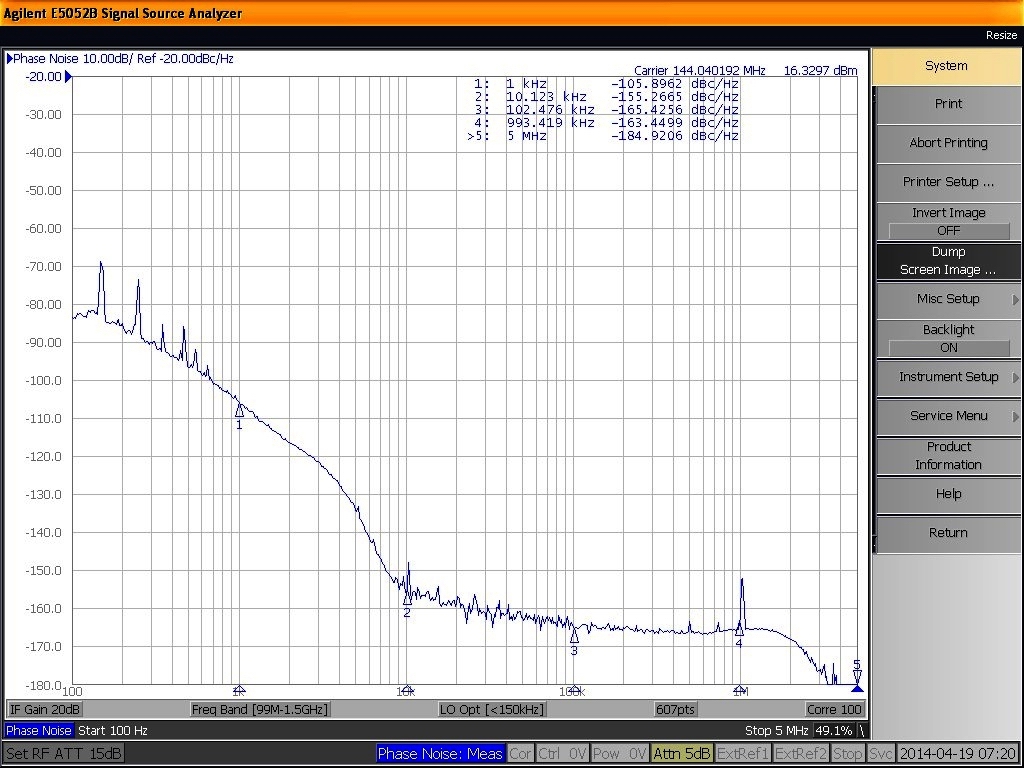Click the Attn 5dB status indicator
The image size is (1024, 768).
682,754
